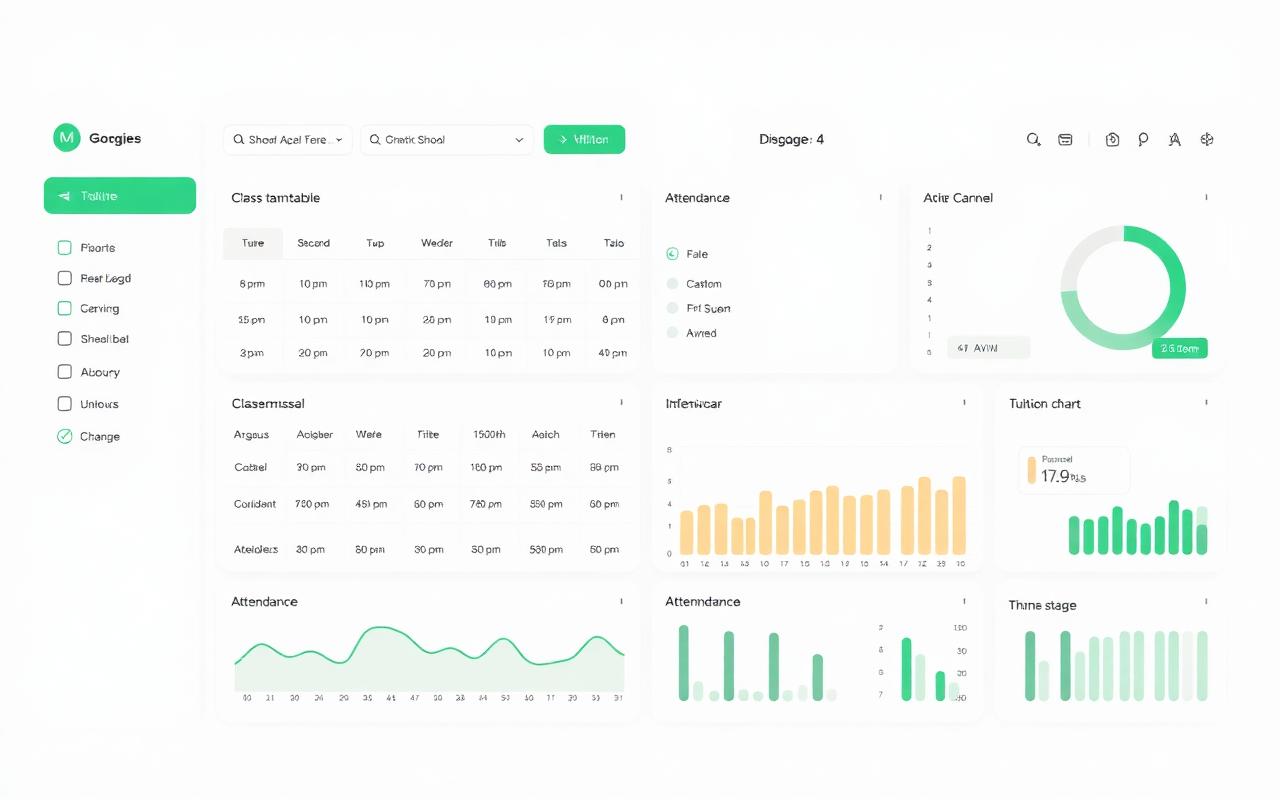Open search from the top-right magnifier icon

coord(1034,140)
